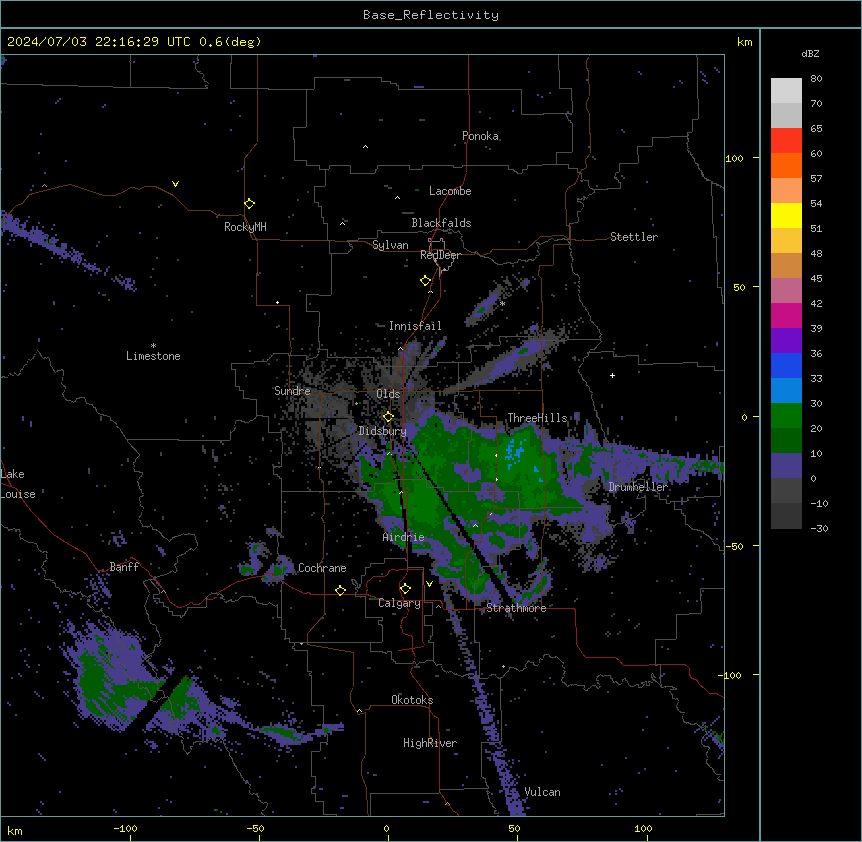Click the dBZ legend heading
The width and height of the screenshot is (862, 842).
pos(810,53)
